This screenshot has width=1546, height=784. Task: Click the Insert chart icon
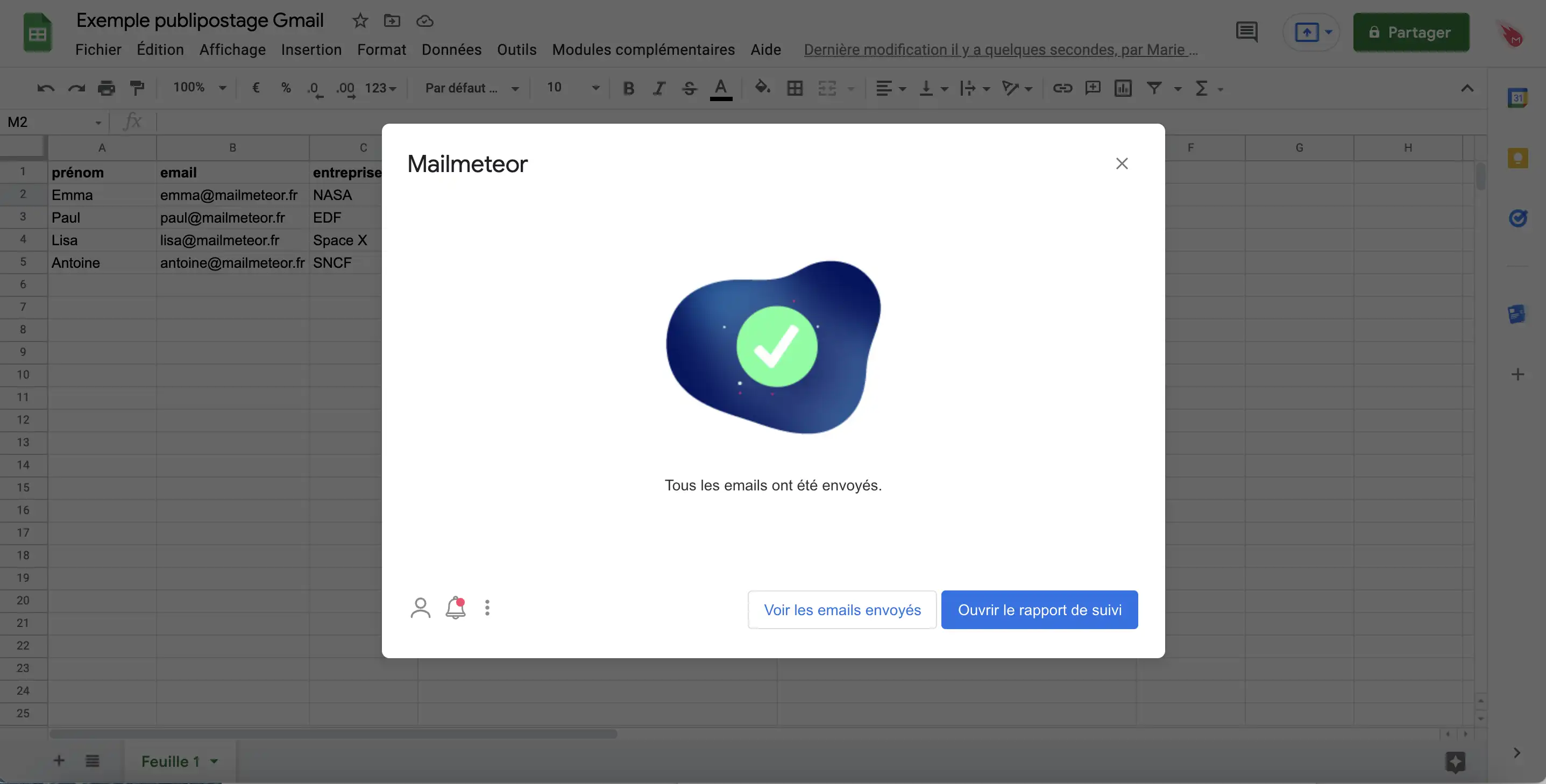(1123, 88)
